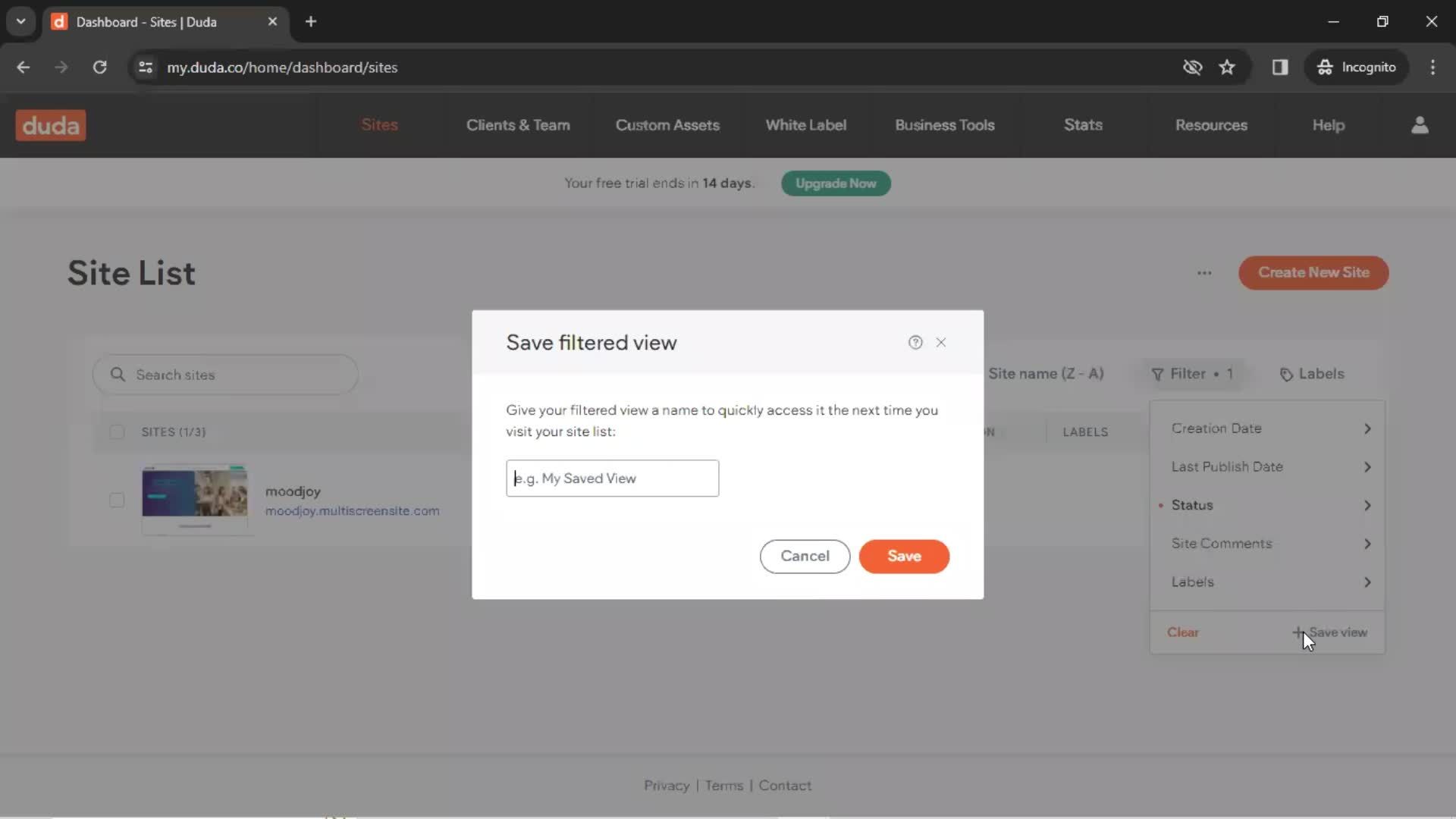Open the three-dot more options menu
Viewport: 1456px width, 819px height.
[x=1204, y=273]
